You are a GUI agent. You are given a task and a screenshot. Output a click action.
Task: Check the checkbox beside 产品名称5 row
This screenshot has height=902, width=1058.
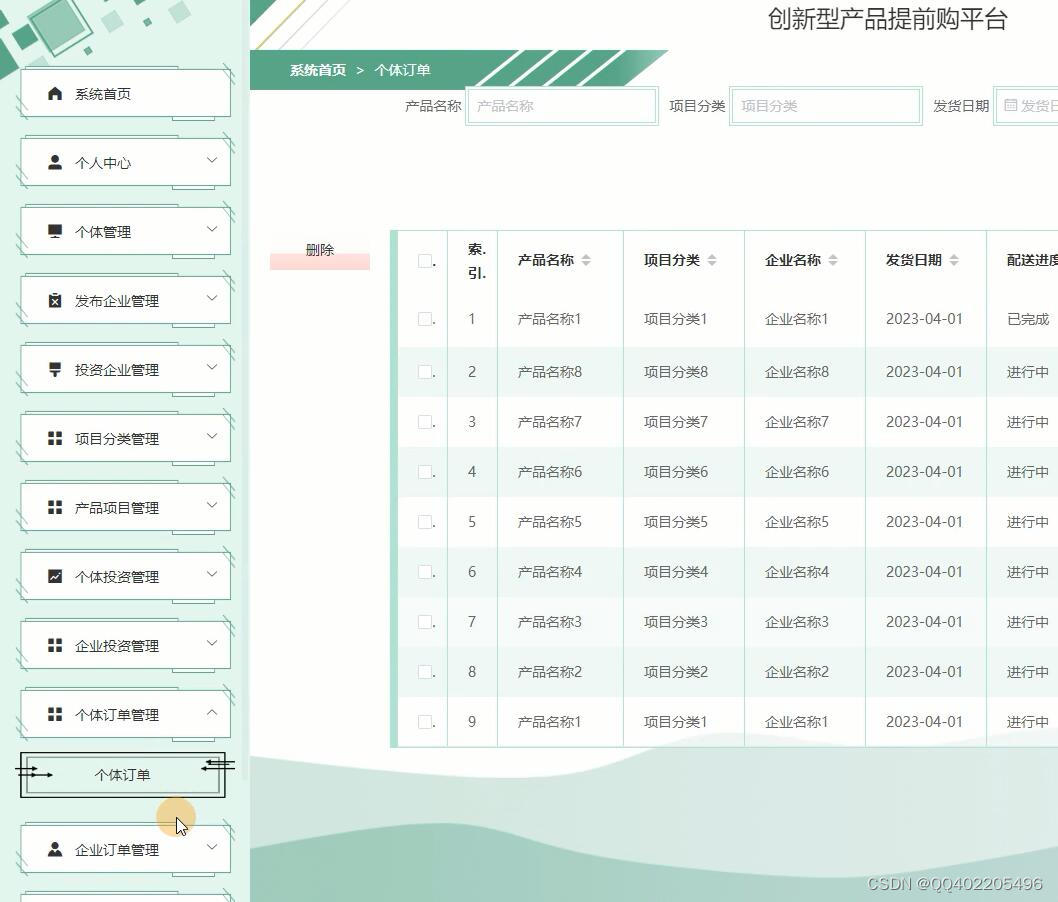(x=423, y=521)
